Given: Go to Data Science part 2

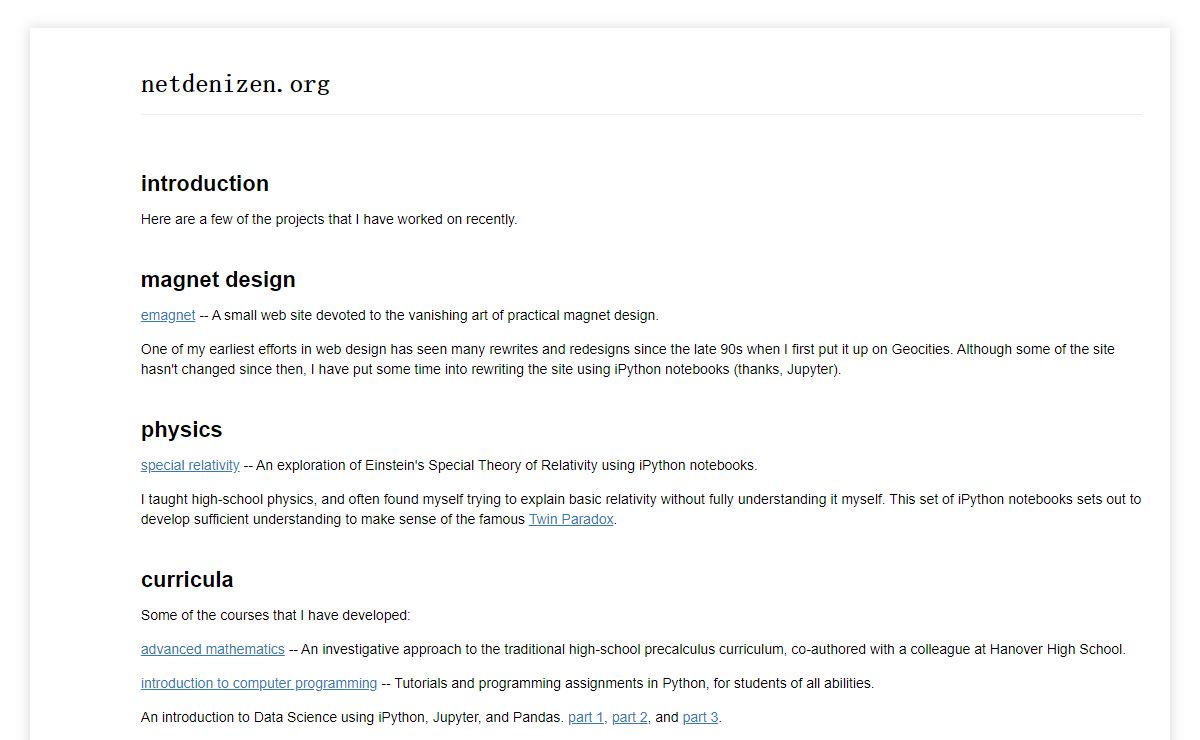Looking at the screenshot, I should [x=630, y=717].
